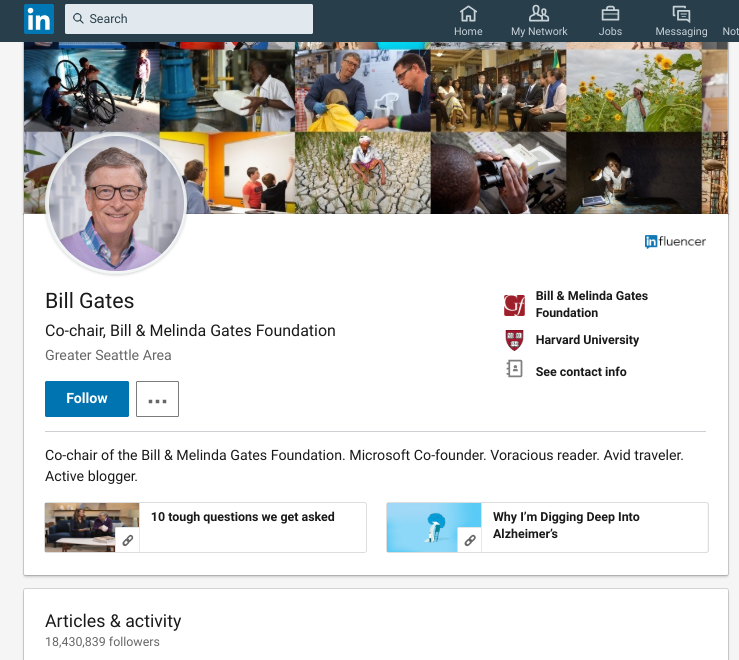Open 10 tough questions we get asked

coord(243,517)
